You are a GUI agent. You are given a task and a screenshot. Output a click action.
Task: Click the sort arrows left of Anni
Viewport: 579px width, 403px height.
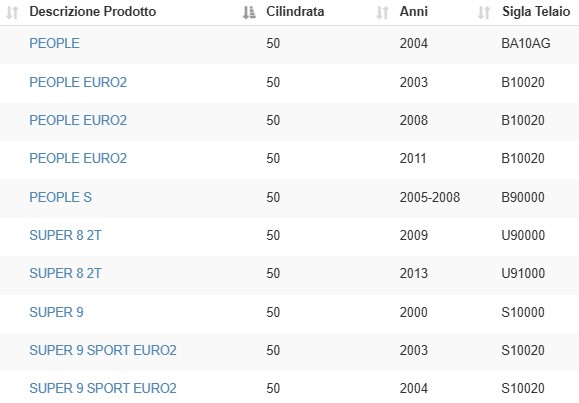tap(383, 13)
